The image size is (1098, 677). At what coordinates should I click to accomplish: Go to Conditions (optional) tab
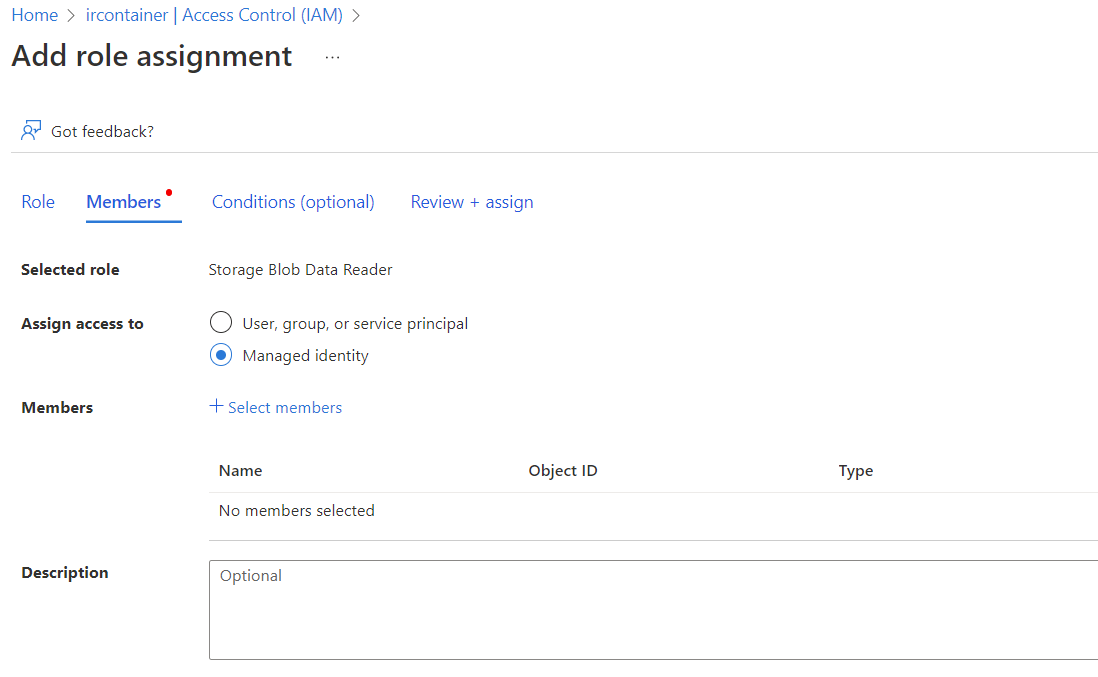(x=293, y=202)
